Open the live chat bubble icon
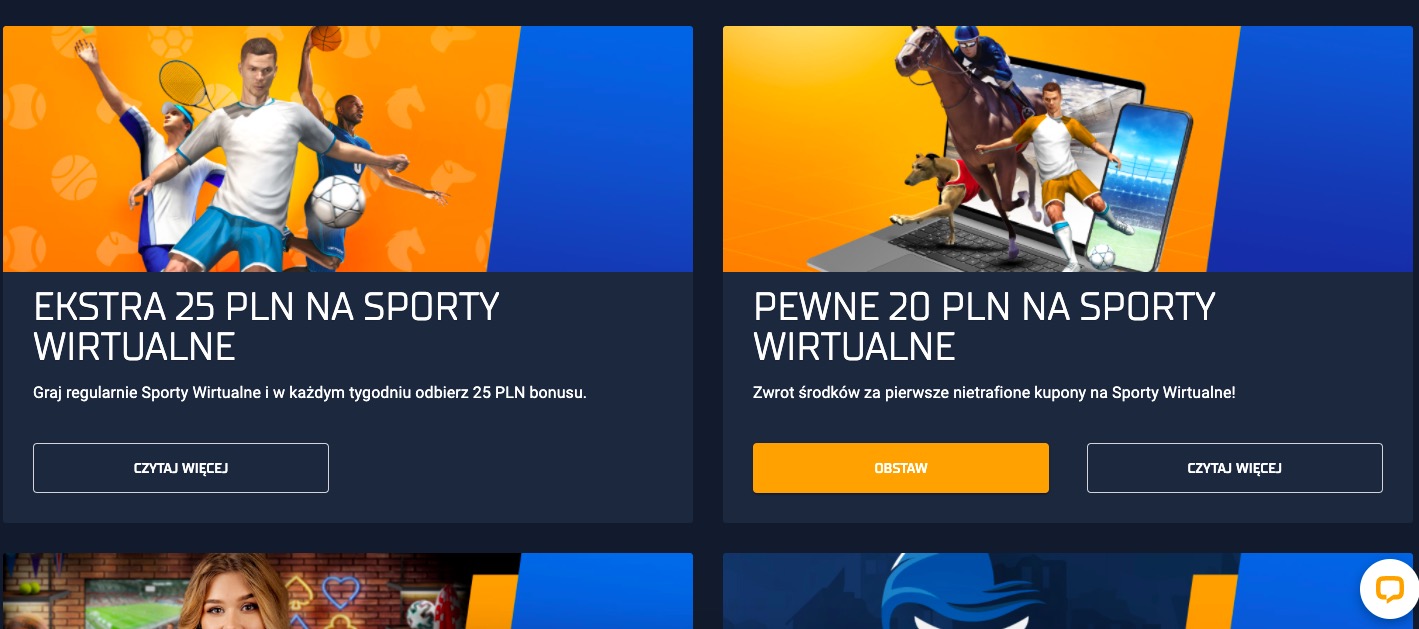Viewport: 1419px width, 629px height. tap(1389, 588)
